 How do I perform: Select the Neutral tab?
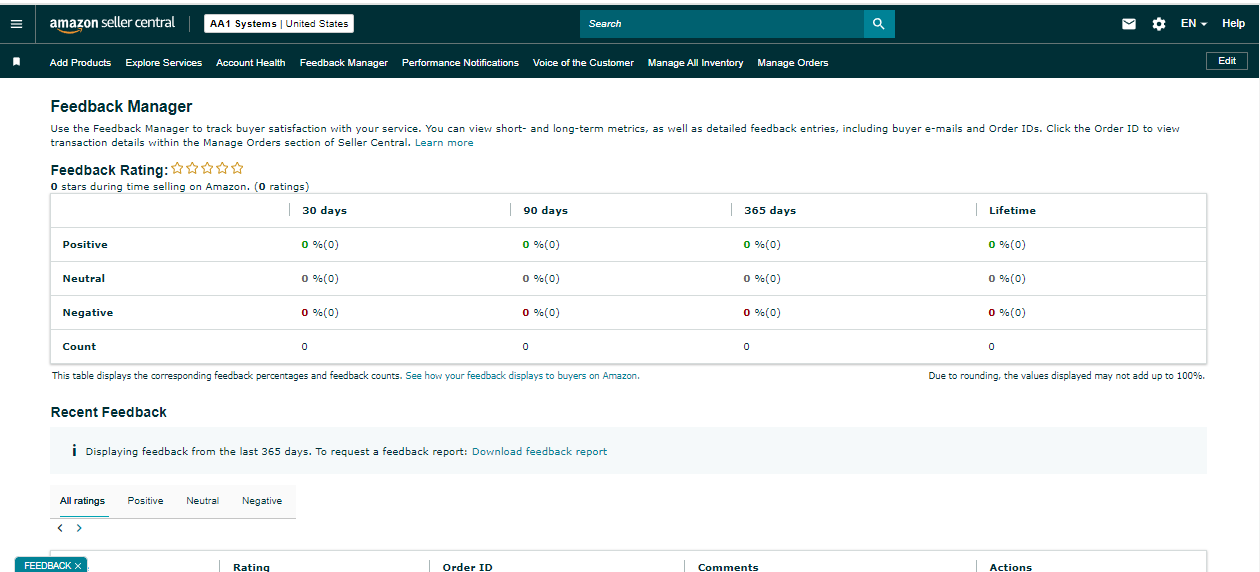[x=202, y=501]
